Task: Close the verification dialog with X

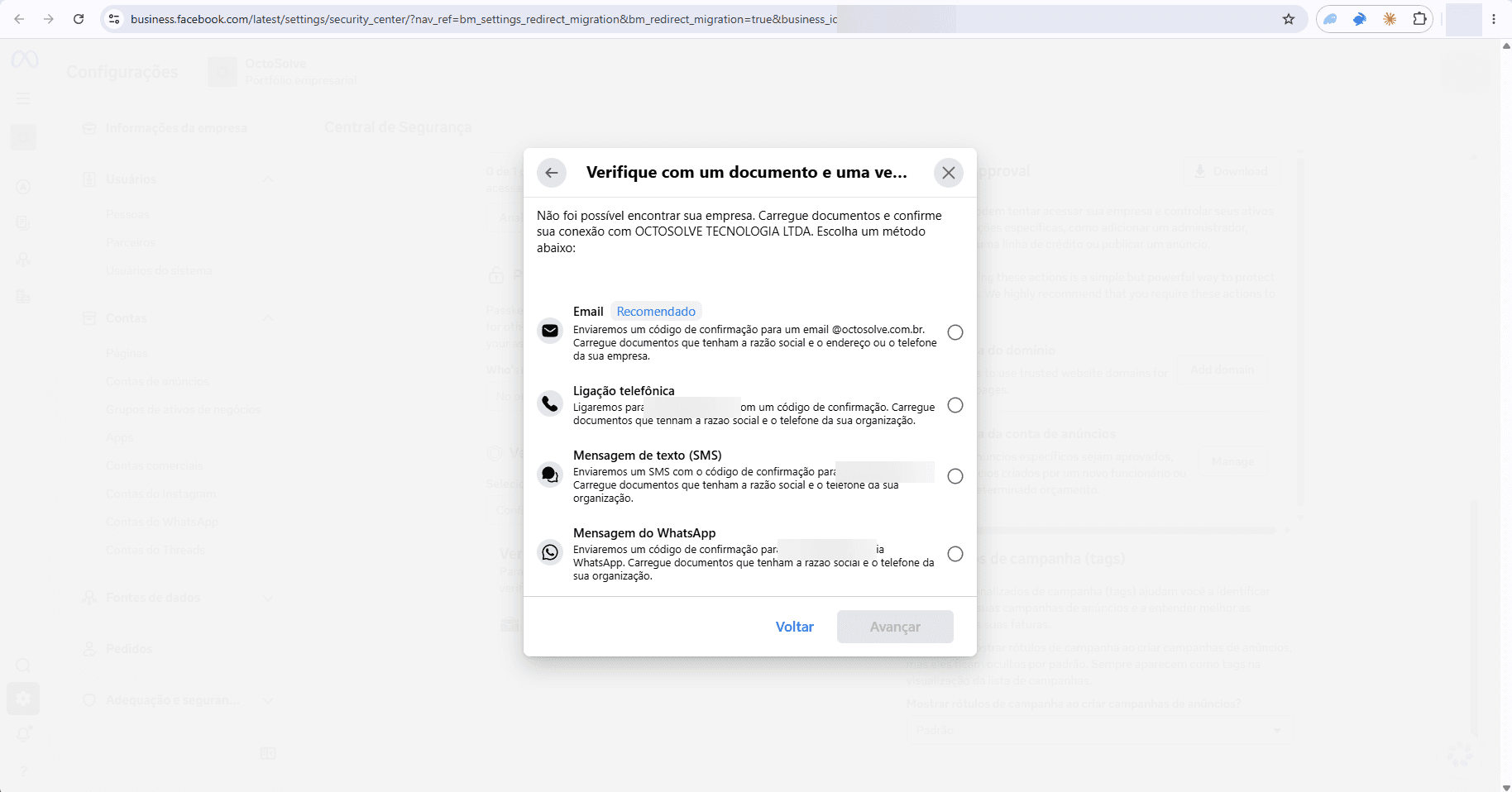Action: tap(949, 173)
